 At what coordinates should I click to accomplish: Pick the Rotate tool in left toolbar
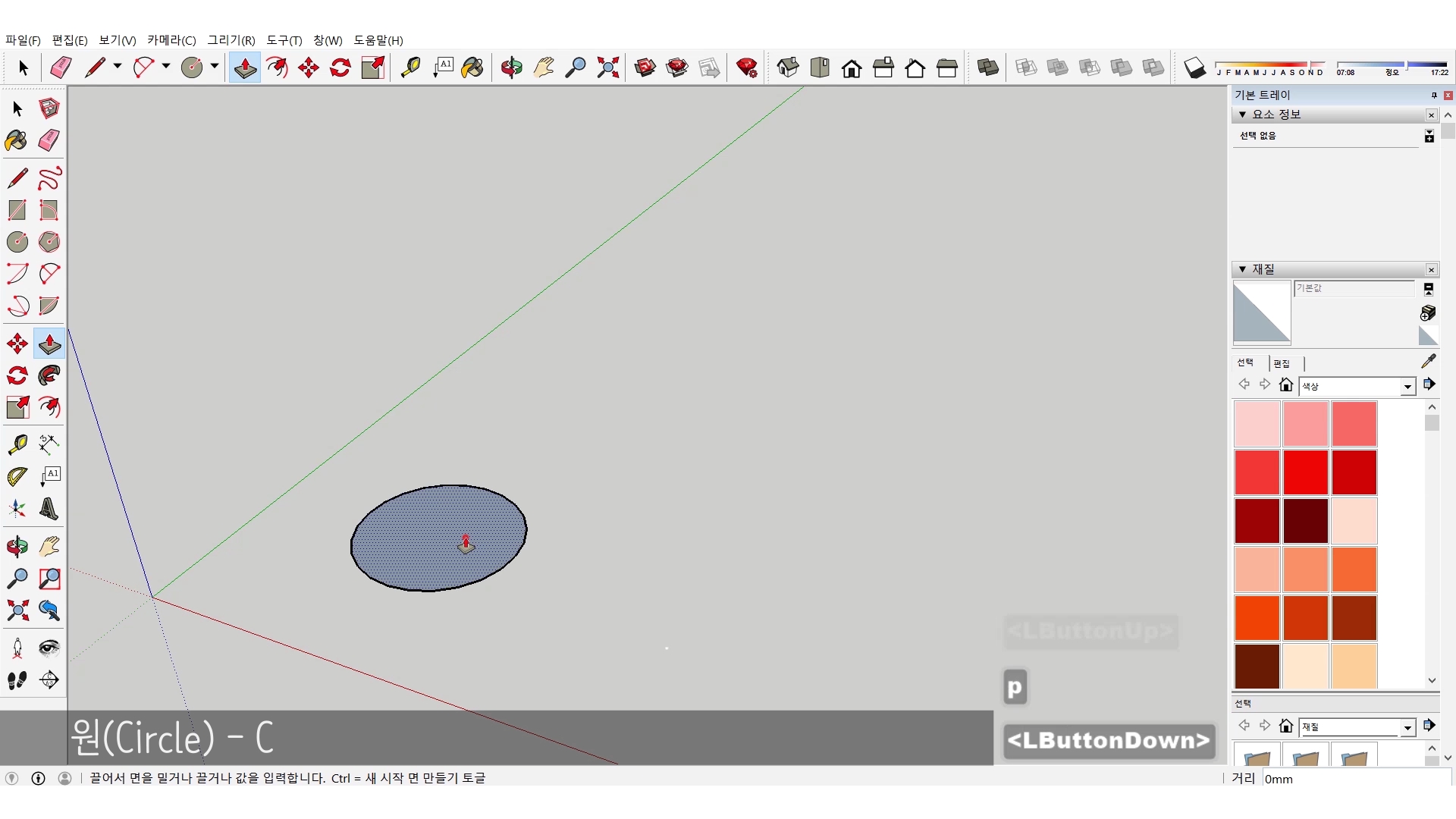(x=17, y=375)
